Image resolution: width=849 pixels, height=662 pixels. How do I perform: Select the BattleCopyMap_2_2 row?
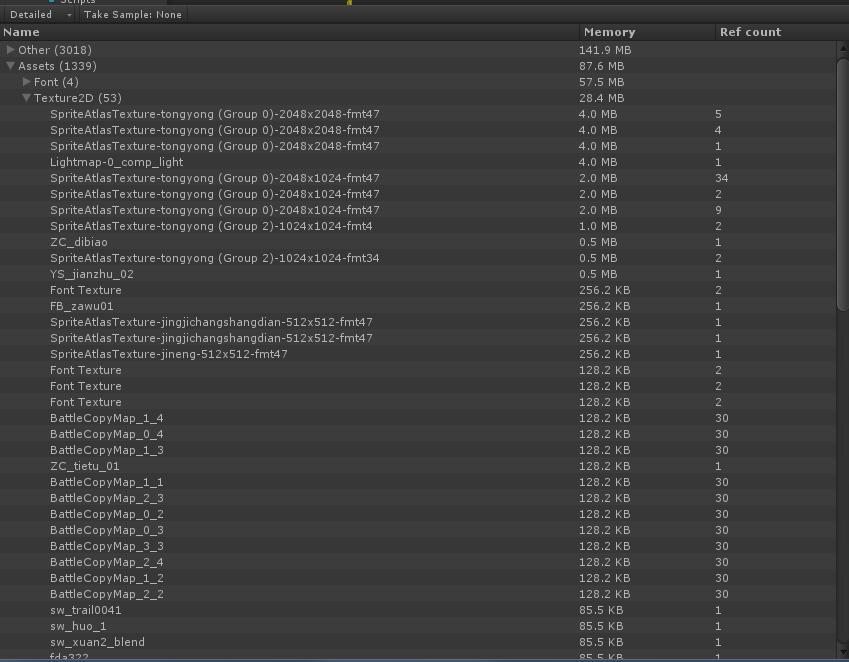[x=418, y=594]
